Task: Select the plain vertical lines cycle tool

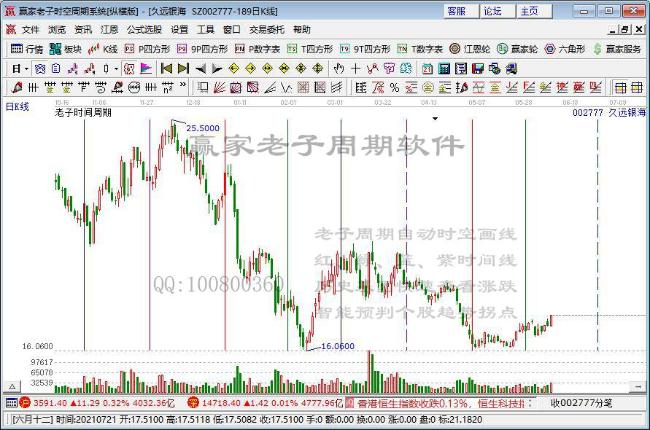Action: point(33,87)
